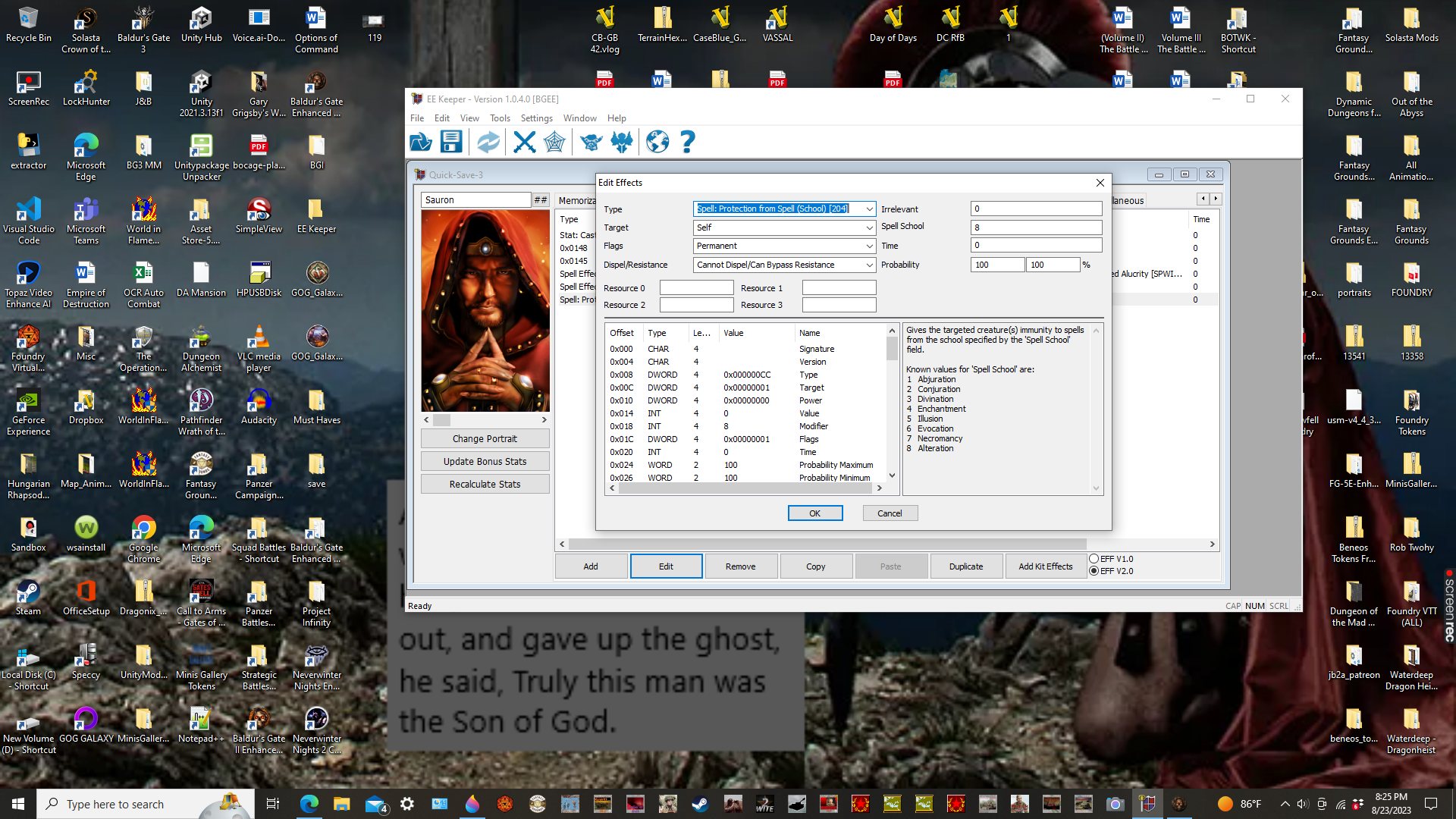The image size is (1456, 819).
Task: Click the Recalculate Stats button
Action: 485,484
